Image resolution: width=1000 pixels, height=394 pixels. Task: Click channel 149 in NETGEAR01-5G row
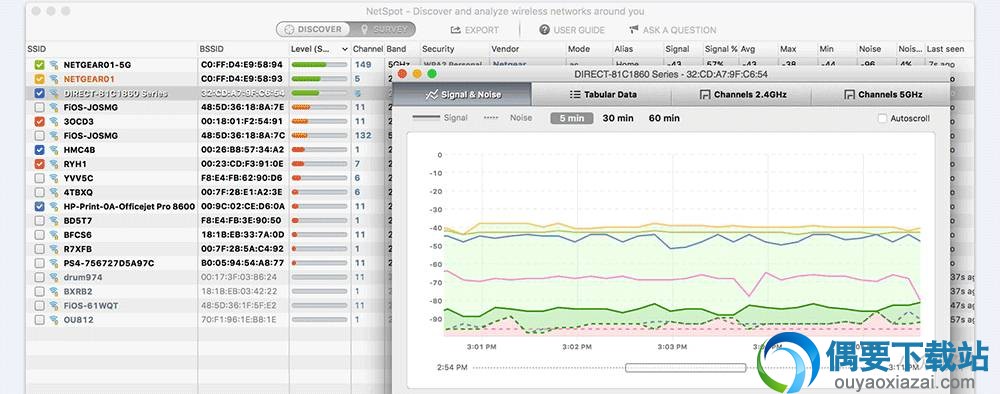pos(363,65)
